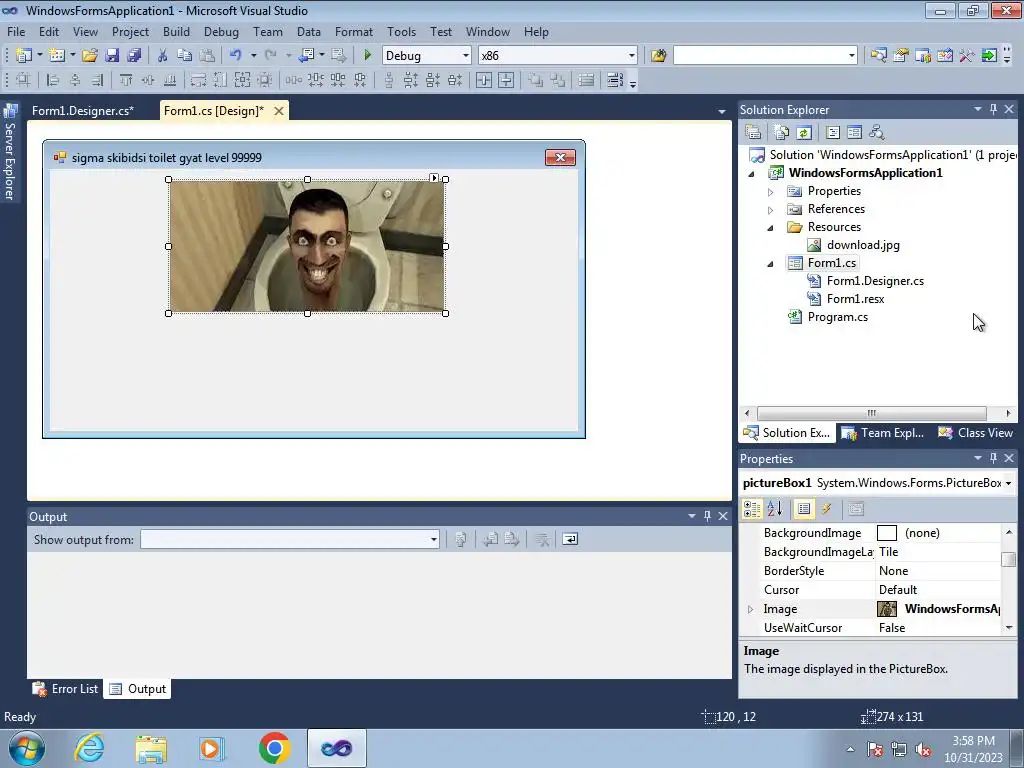Screen dimensions: 1024x768
Task: Expand the Image property row
Action: (x=750, y=609)
